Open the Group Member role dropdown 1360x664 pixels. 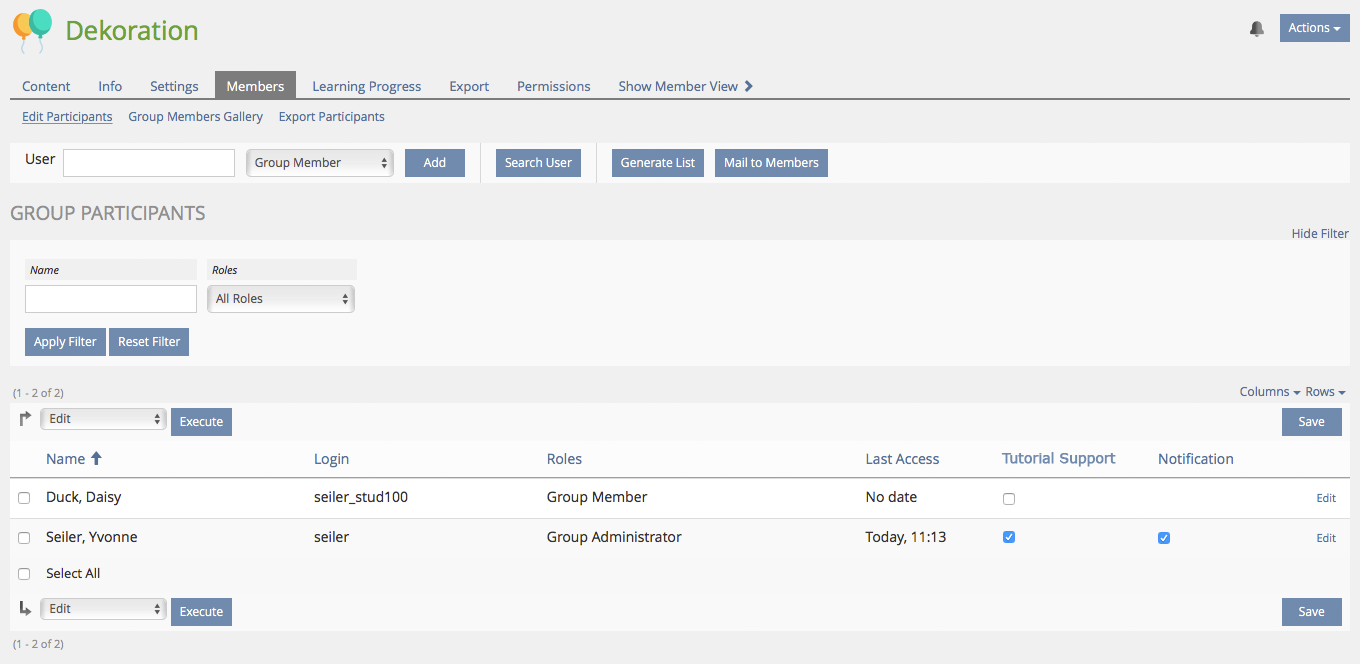point(320,163)
